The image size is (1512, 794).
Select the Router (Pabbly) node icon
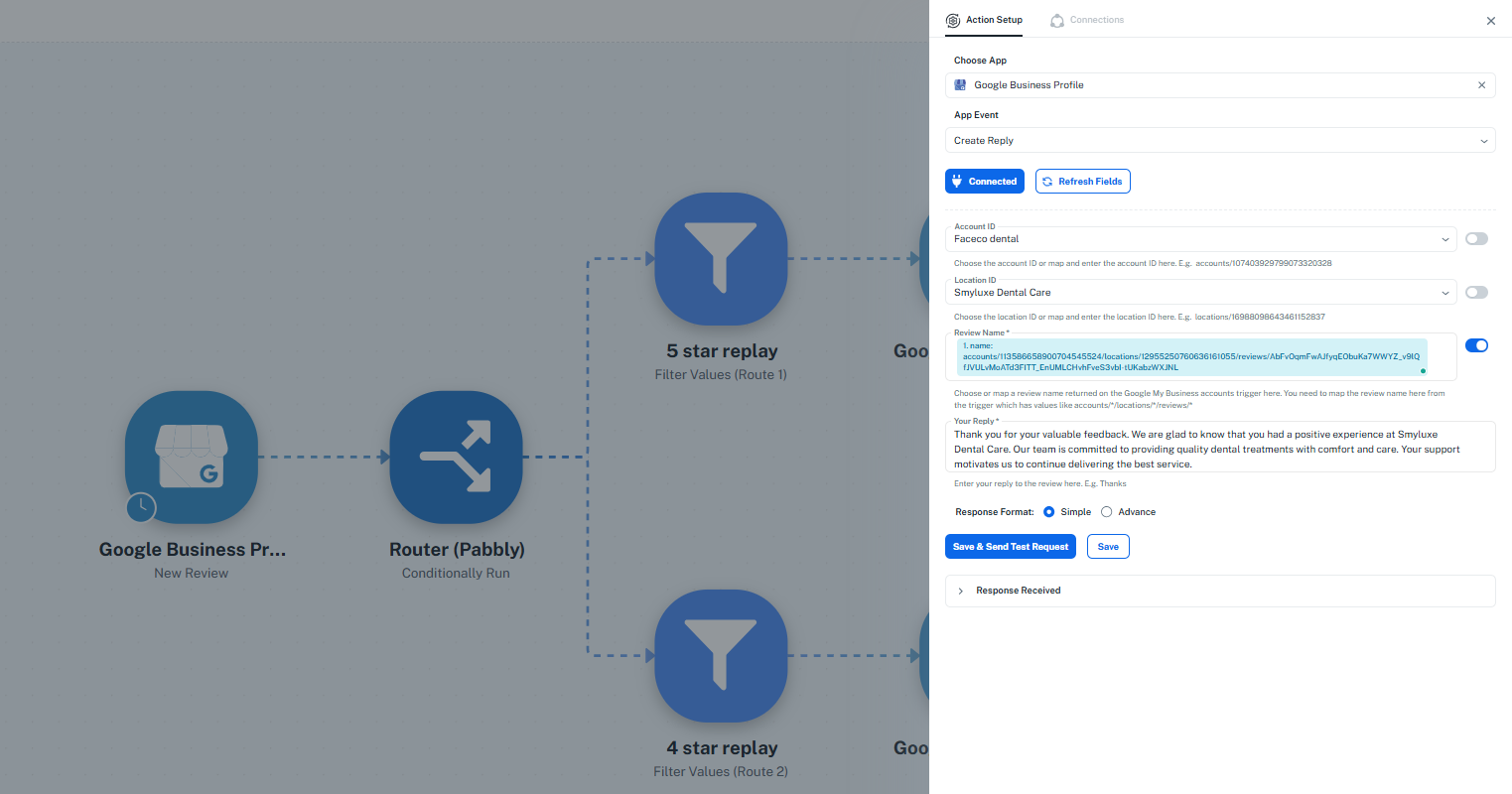coord(456,457)
